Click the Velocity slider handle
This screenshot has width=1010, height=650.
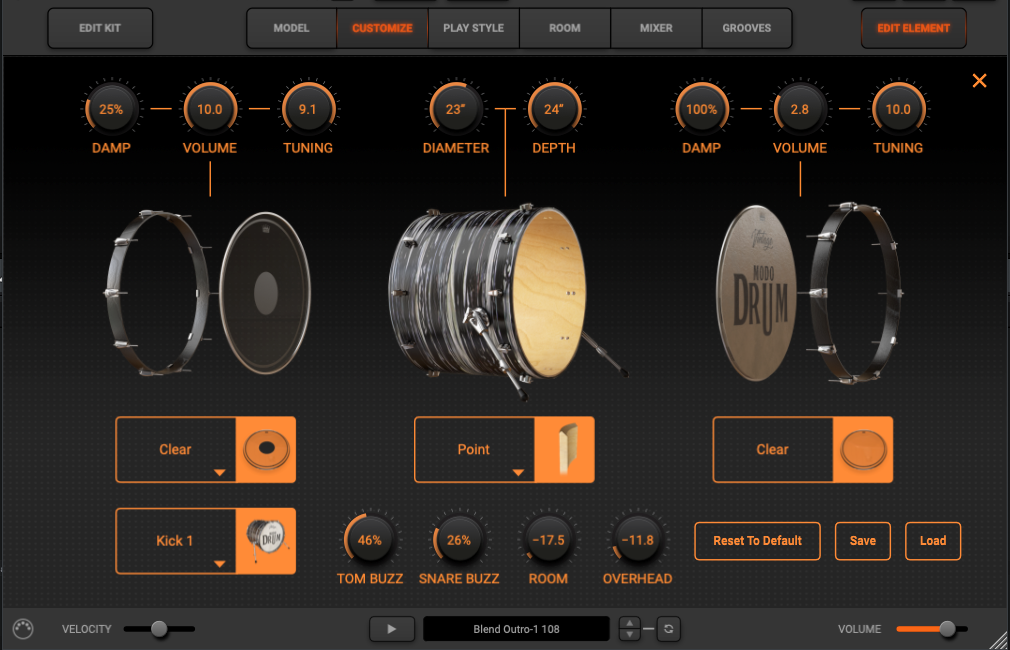159,629
